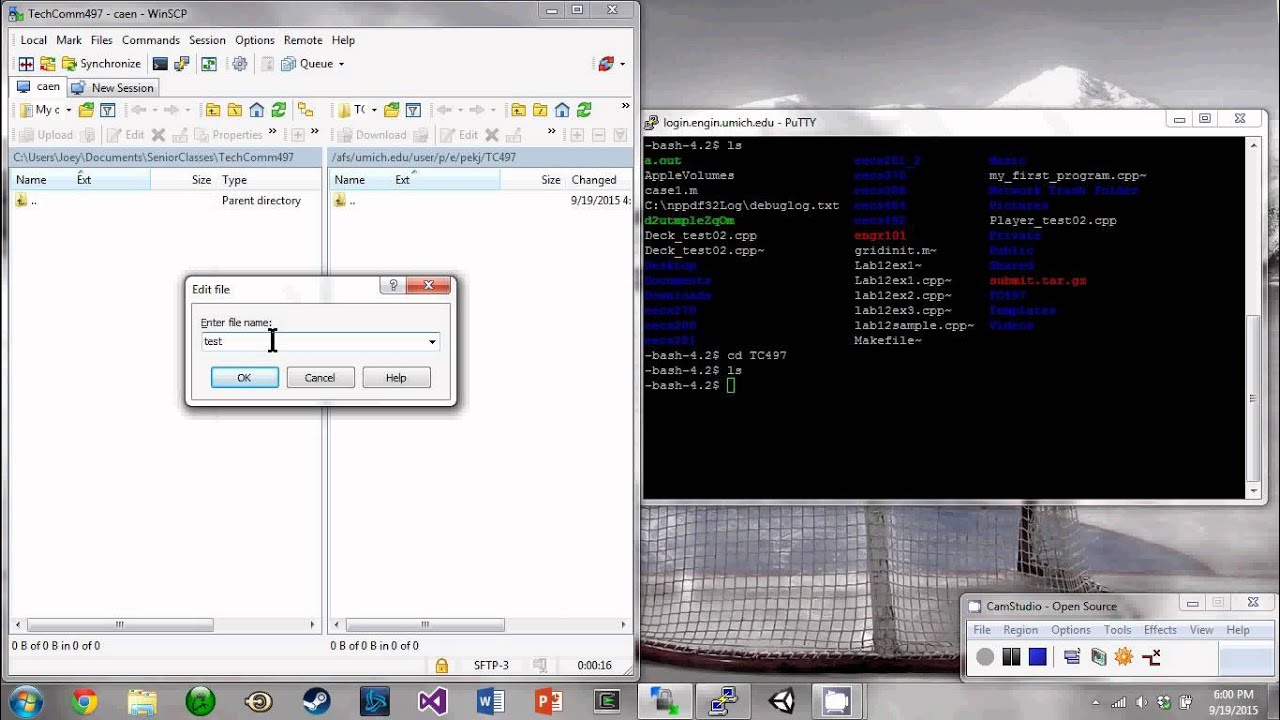Go to local root directory icon
1280x720 pixels.
[x=234, y=110]
